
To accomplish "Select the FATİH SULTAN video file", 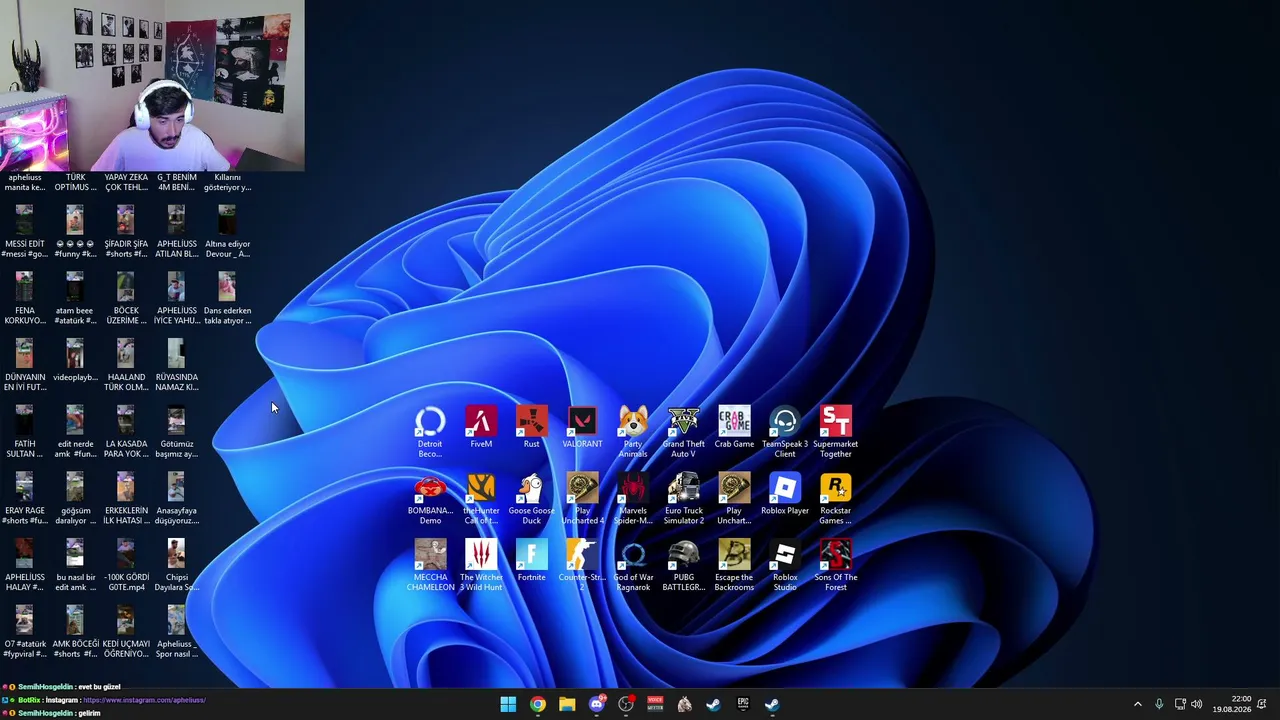I will (x=25, y=433).
